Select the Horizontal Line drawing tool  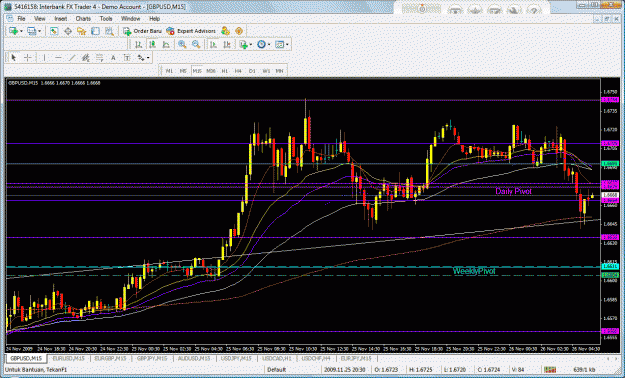58,58
